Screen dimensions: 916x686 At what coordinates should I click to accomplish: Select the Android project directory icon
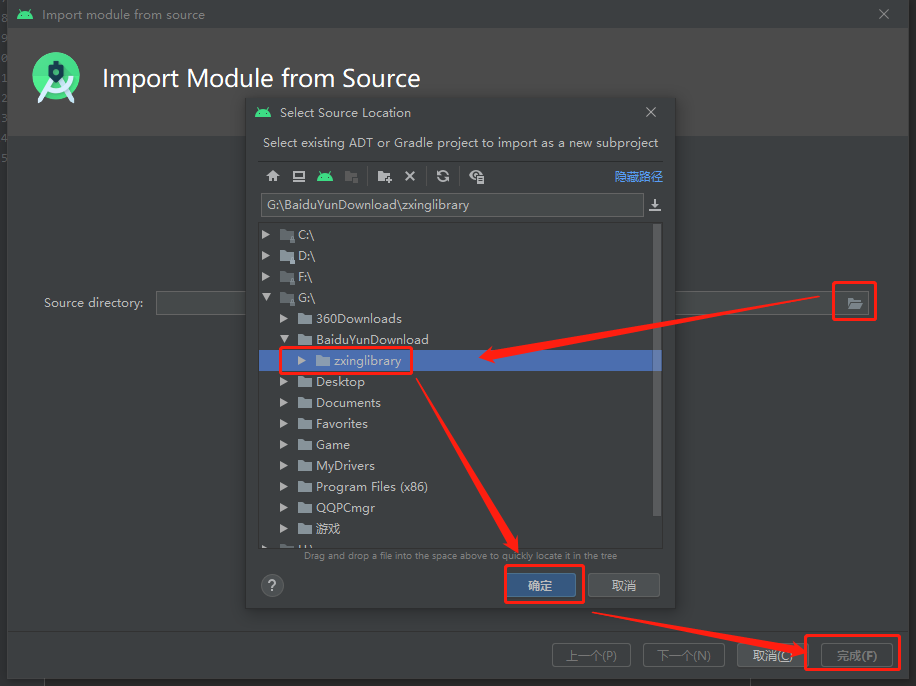325,176
